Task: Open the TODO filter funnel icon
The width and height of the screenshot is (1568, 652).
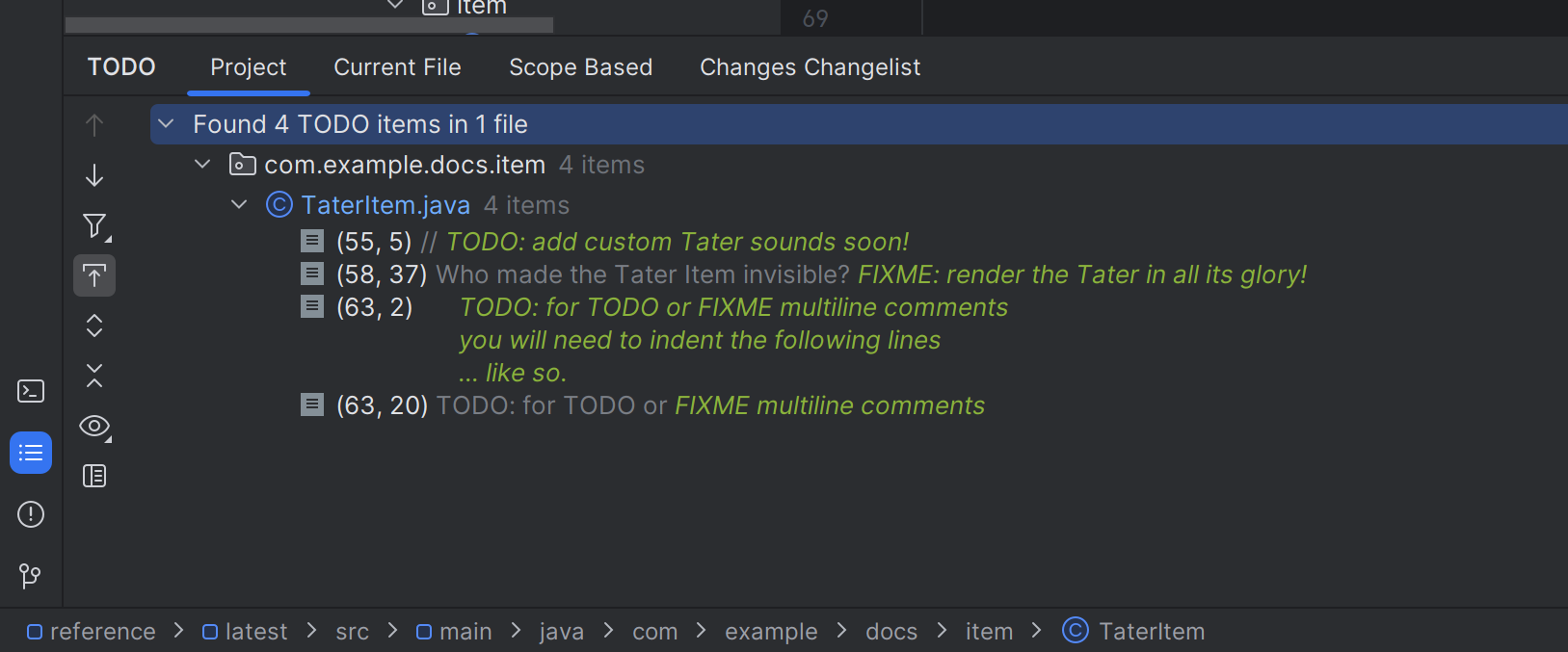Action: tap(93, 224)
